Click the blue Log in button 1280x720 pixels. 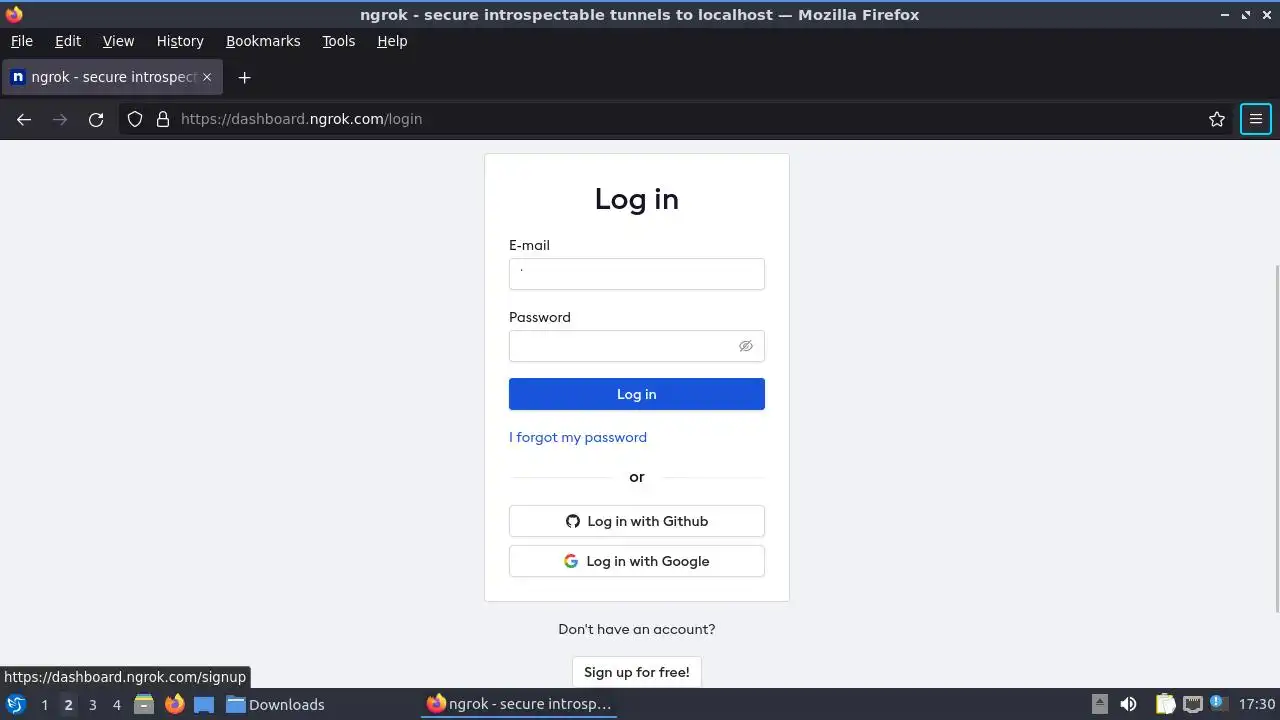point(637,394)
